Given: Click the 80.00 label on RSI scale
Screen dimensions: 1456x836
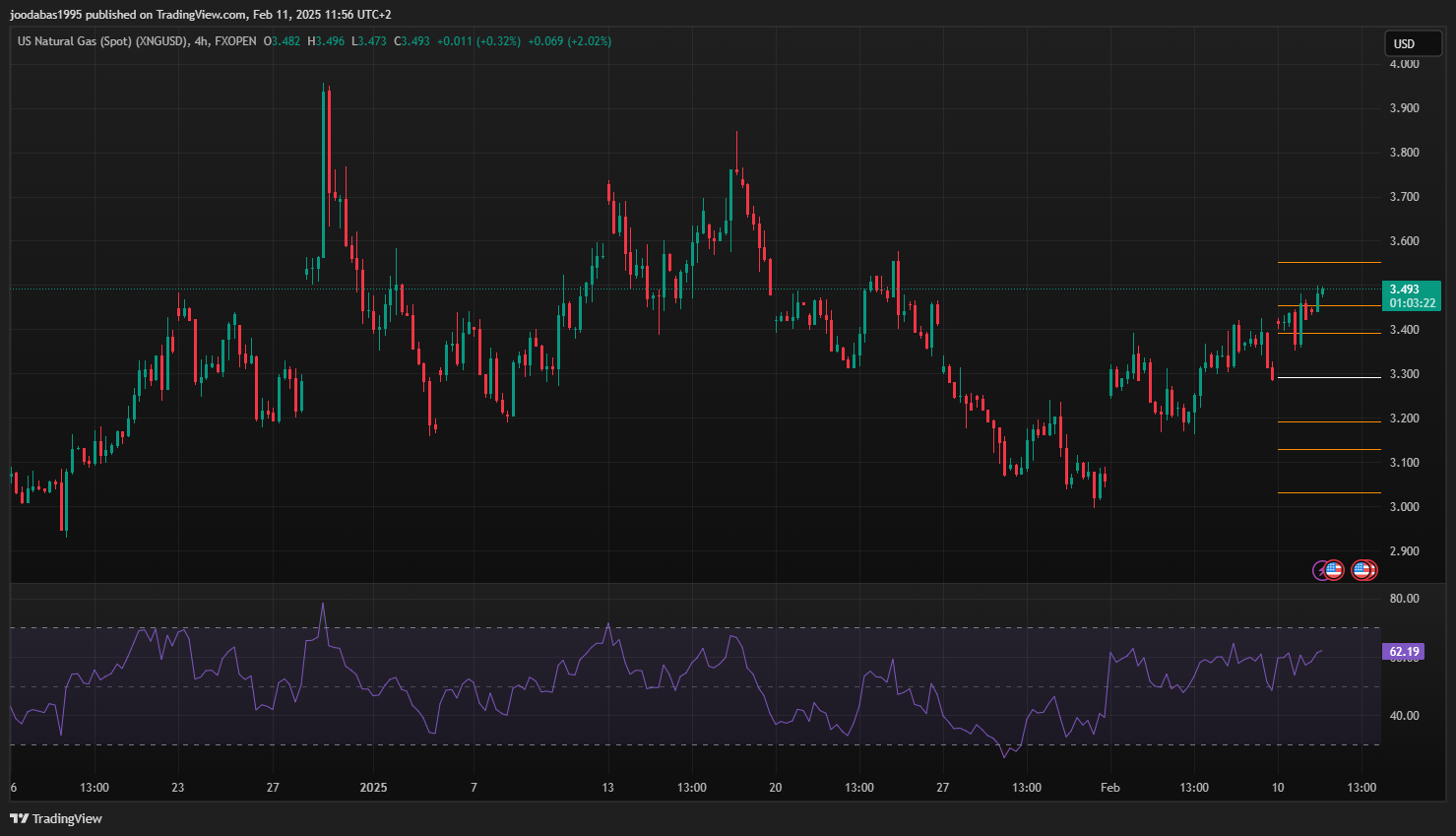Looking at the screenshot, I should pyautogui.click(x=1404, y=599).
